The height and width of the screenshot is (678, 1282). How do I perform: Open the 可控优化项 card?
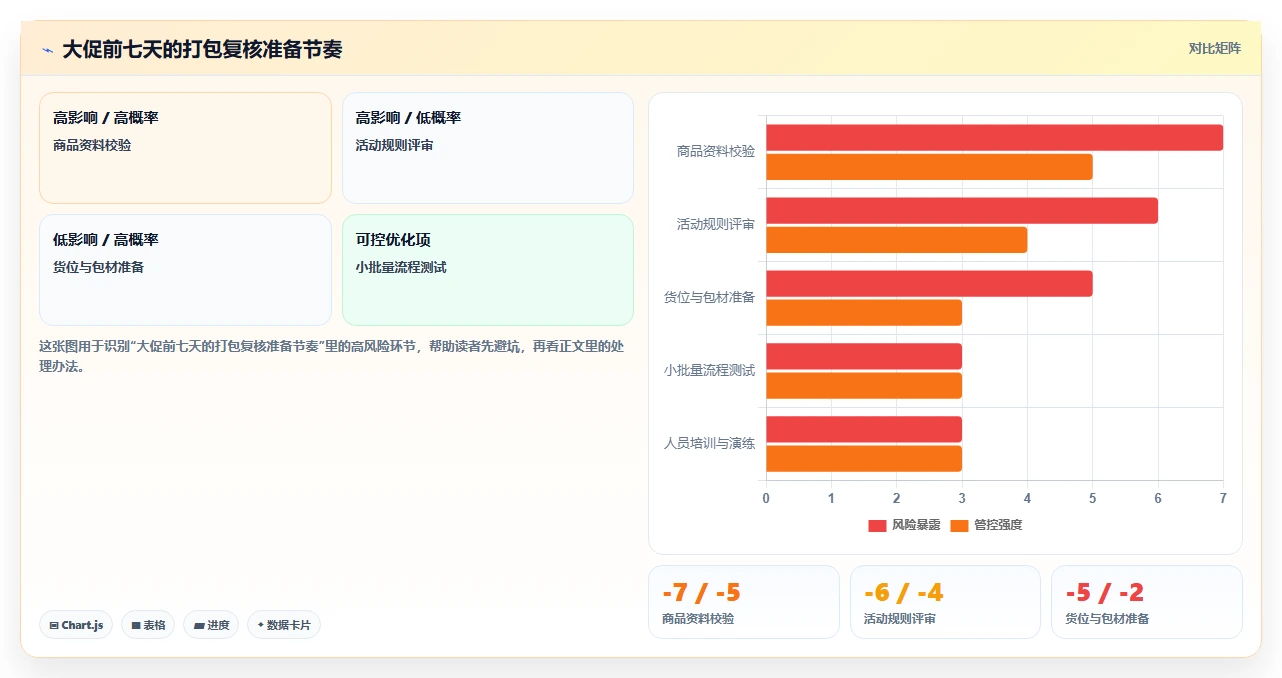[x=488, y=270]
